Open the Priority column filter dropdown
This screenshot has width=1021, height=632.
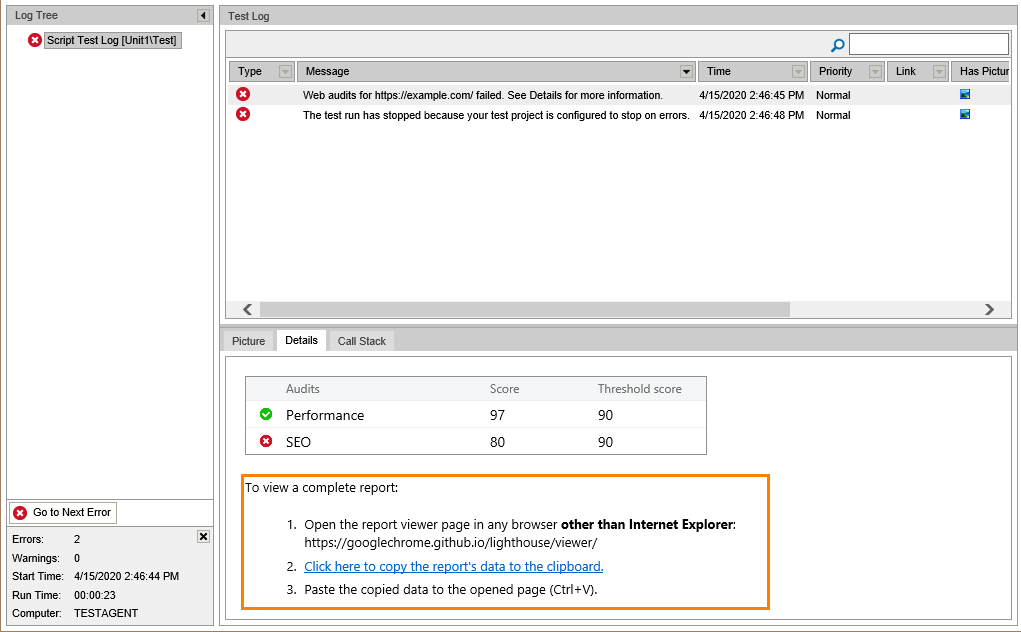(875, 71)
